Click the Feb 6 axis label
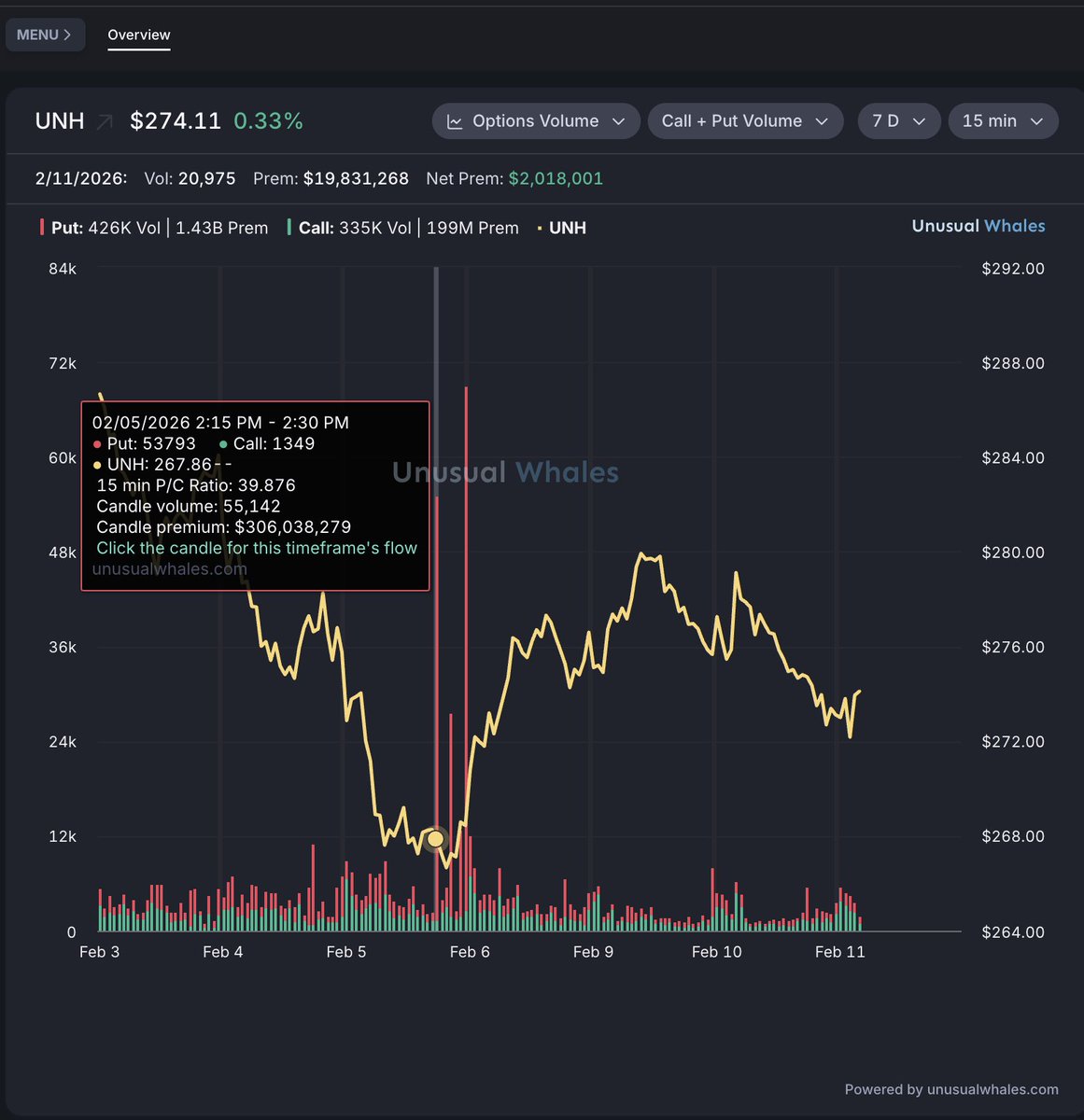 click(x=470, y=952)
